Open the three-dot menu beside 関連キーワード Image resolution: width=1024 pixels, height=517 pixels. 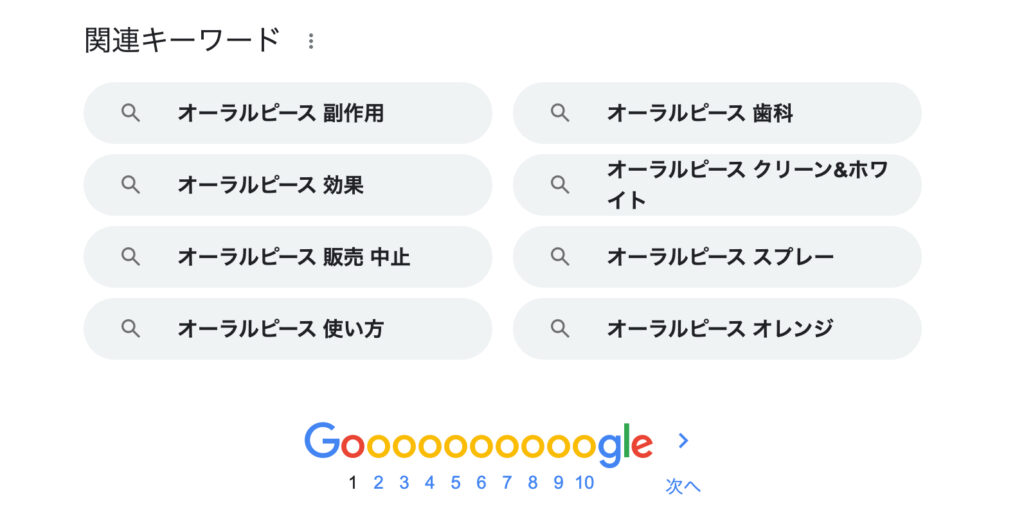coord(311,41)
